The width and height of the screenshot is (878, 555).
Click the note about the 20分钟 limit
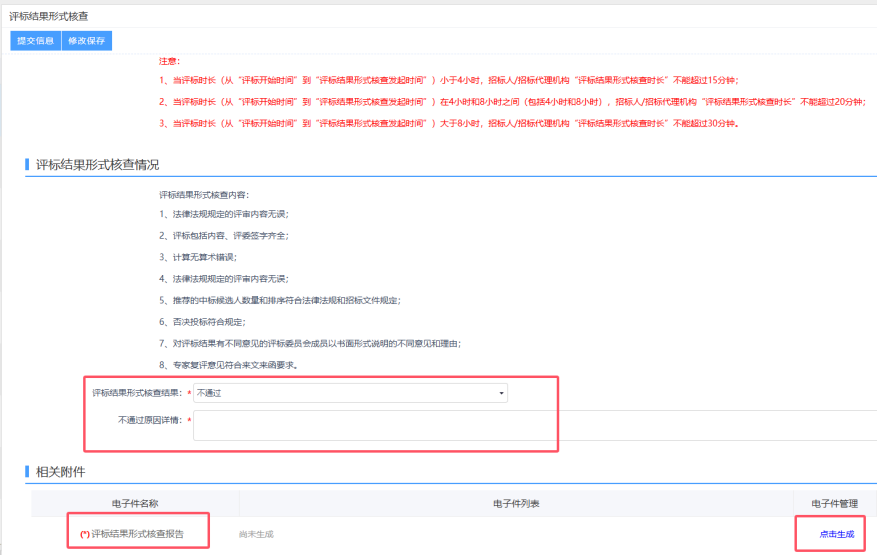[x=511, y=102]
